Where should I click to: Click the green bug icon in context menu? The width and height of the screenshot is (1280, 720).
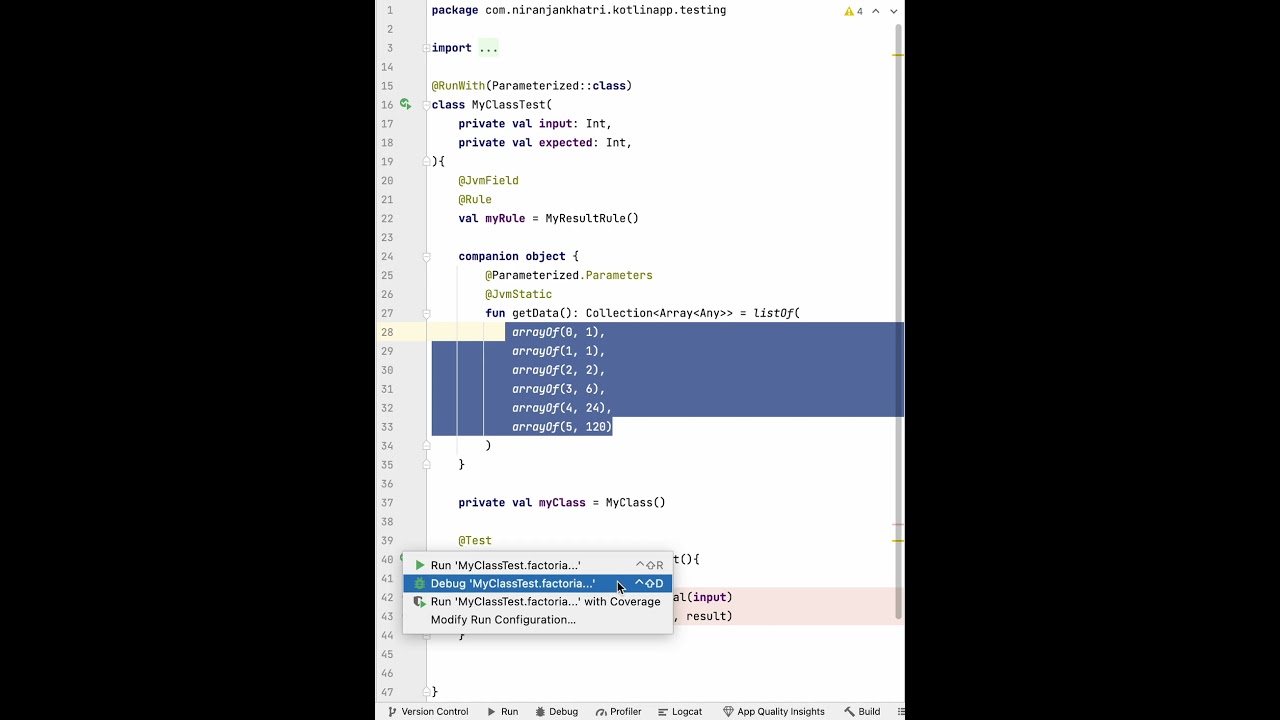pos(420,584)
